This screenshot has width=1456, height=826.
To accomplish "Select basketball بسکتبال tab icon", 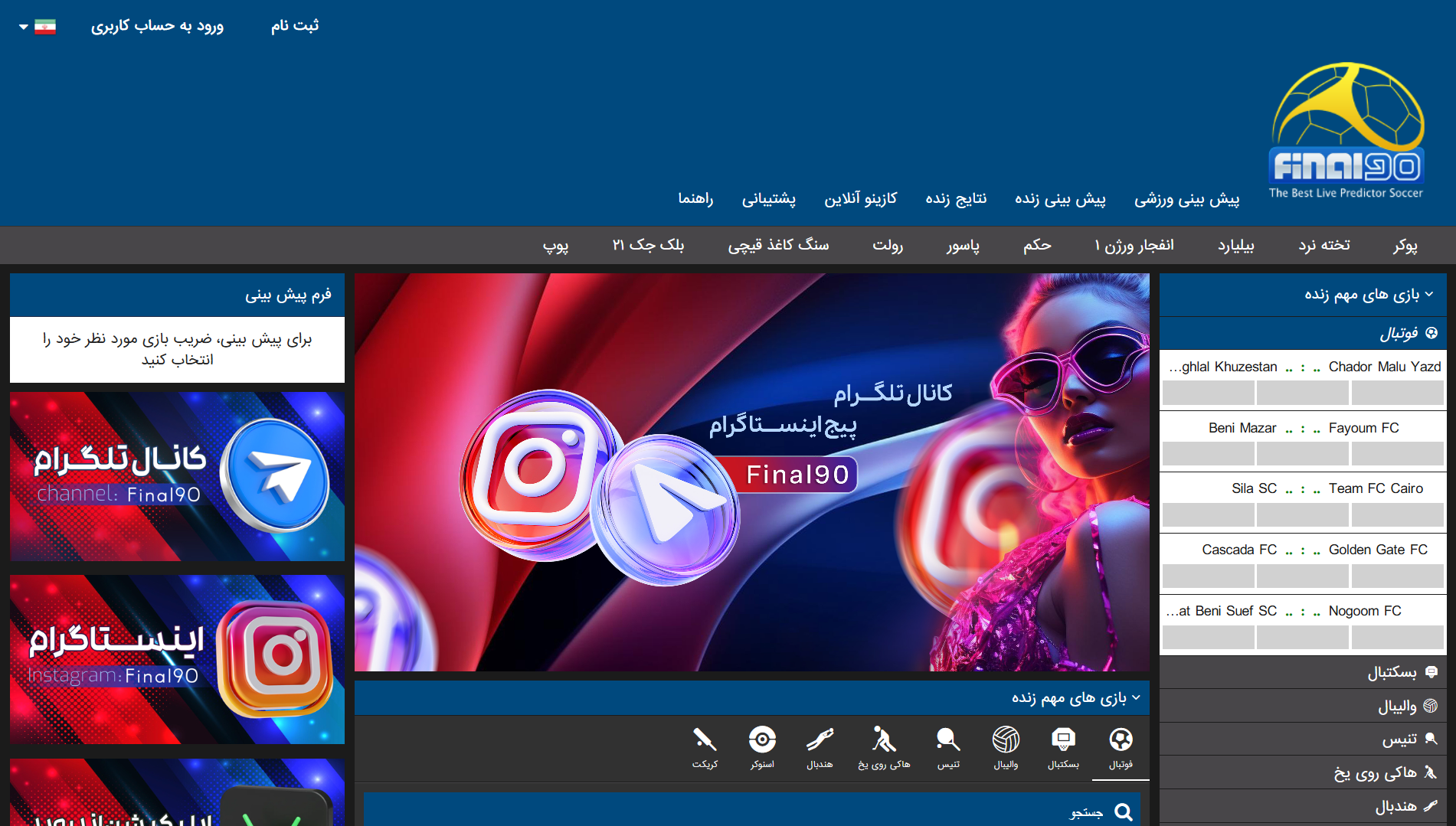I will [x=1063, y=748].
